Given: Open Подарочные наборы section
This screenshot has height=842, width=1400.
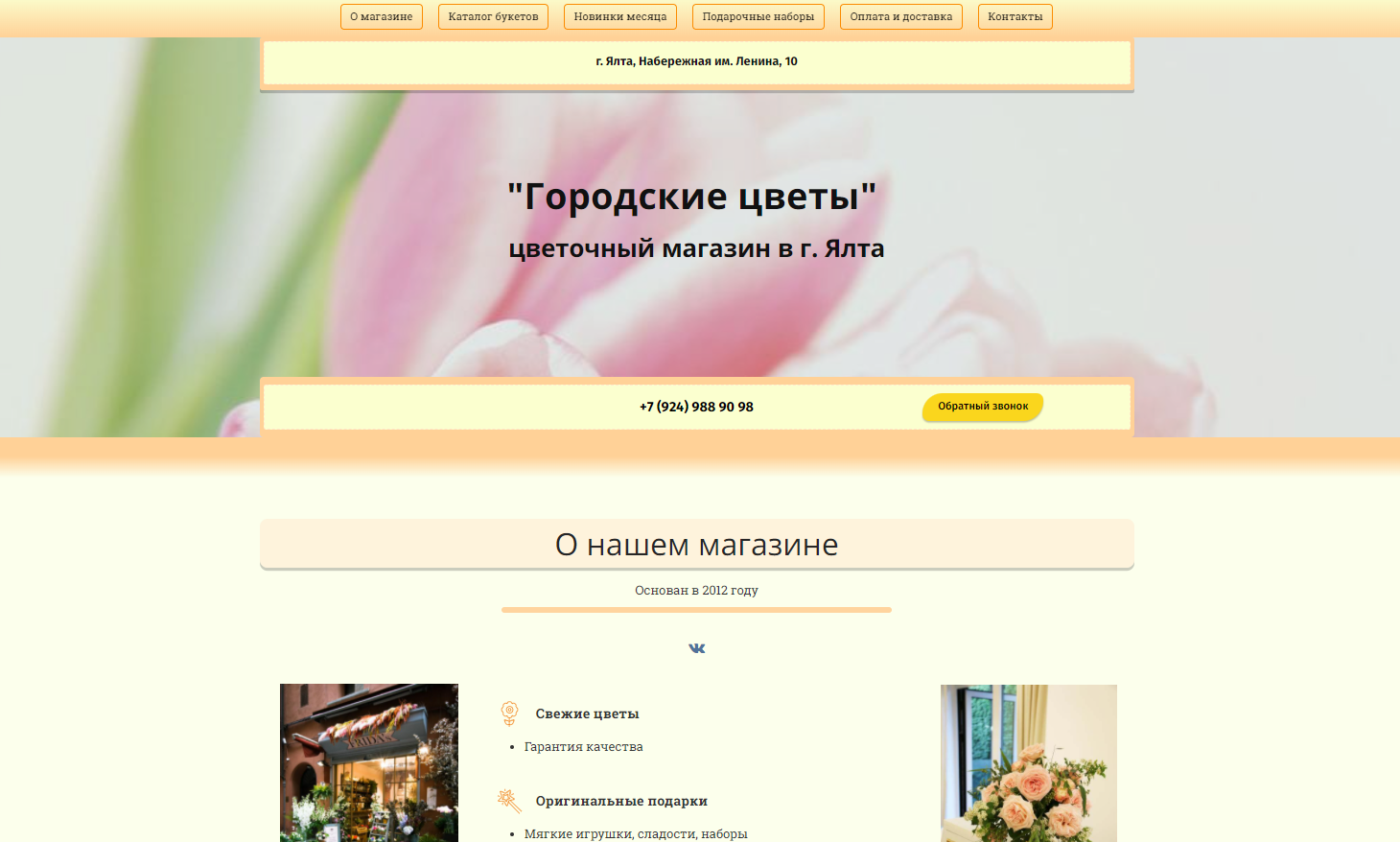Looking at the screenshot, I should [x=758, y=17].
